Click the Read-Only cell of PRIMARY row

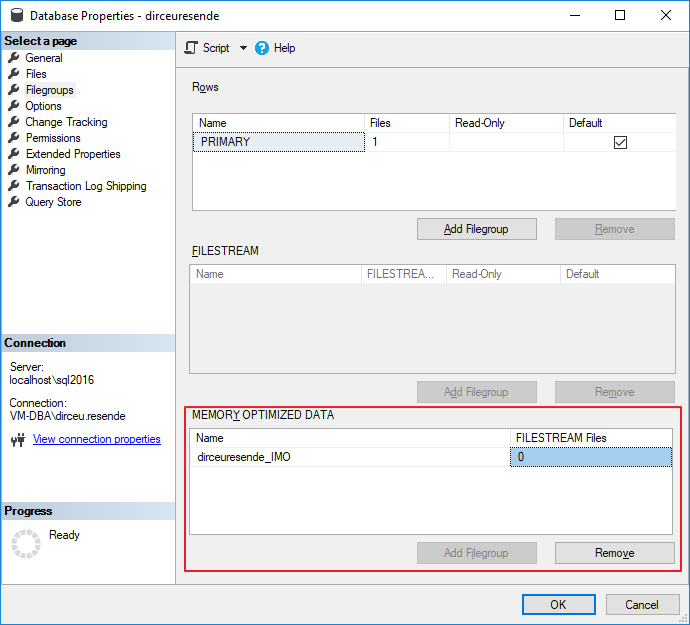point(506,142)
